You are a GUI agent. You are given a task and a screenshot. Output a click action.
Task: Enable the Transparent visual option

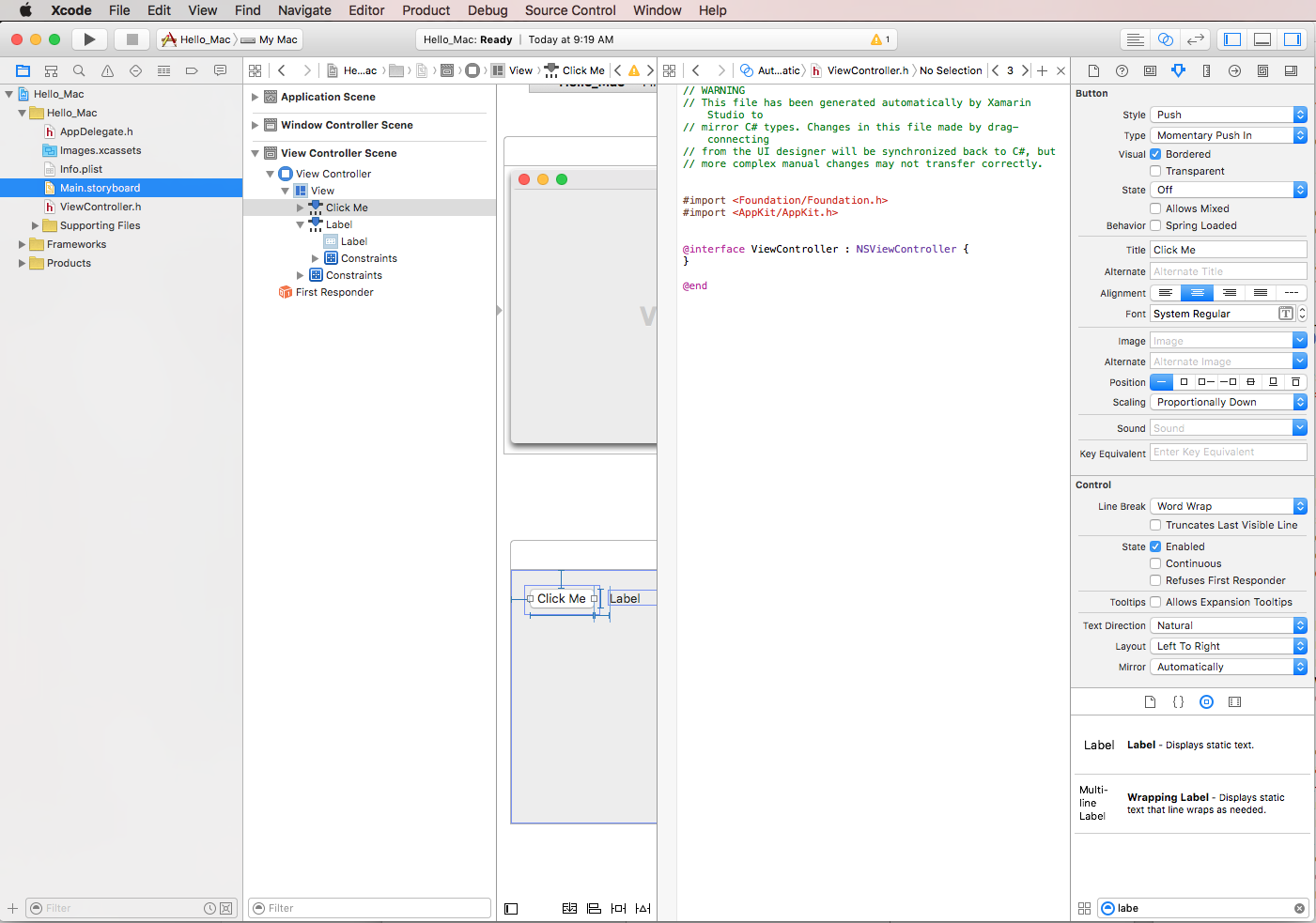point(1156,171)
